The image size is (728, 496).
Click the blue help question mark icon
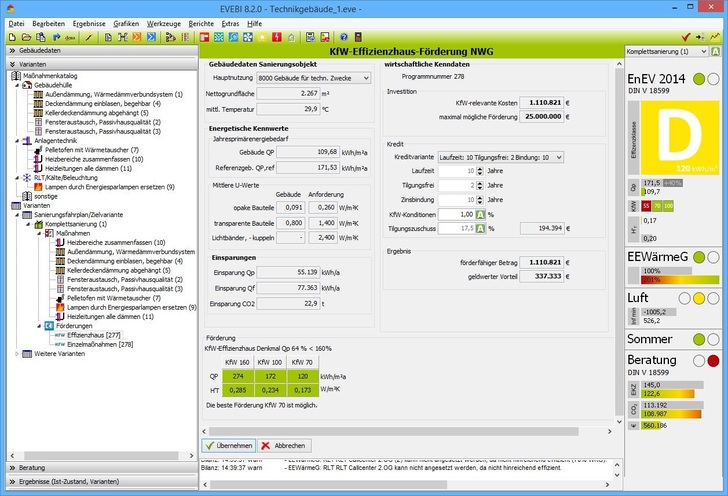pos(343,36)
